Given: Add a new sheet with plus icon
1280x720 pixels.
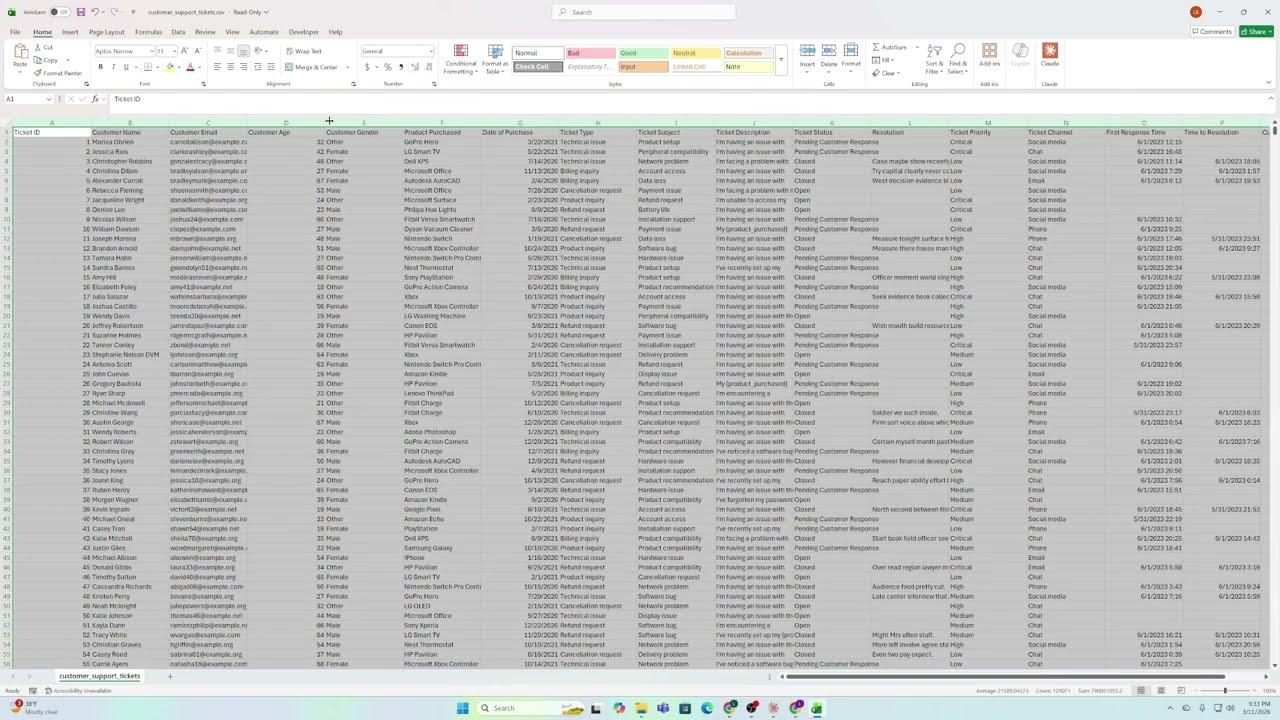Looking at the screenshot, I should pos(170,677).
